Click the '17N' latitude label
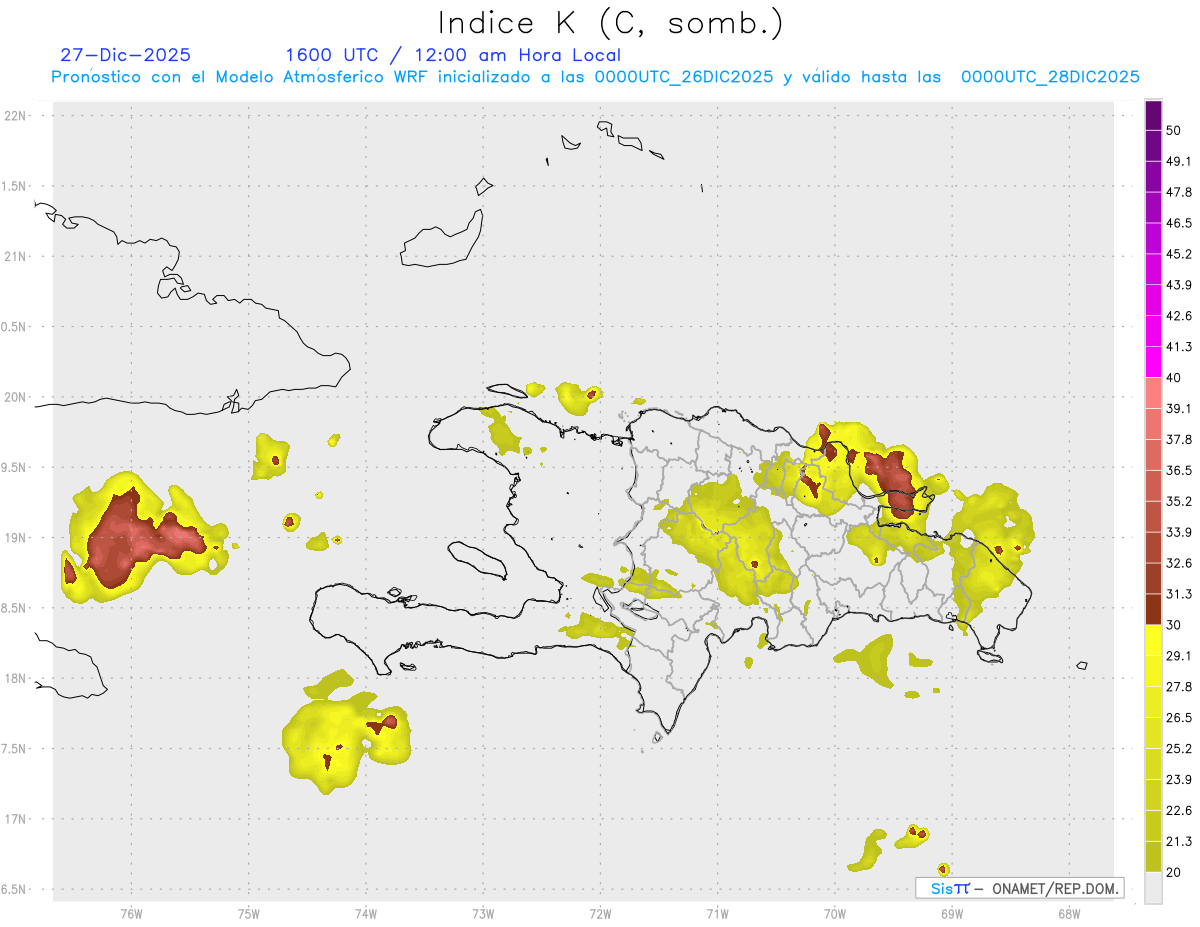Viewport: 1200px width, 927px height. [x=15, y=819]
